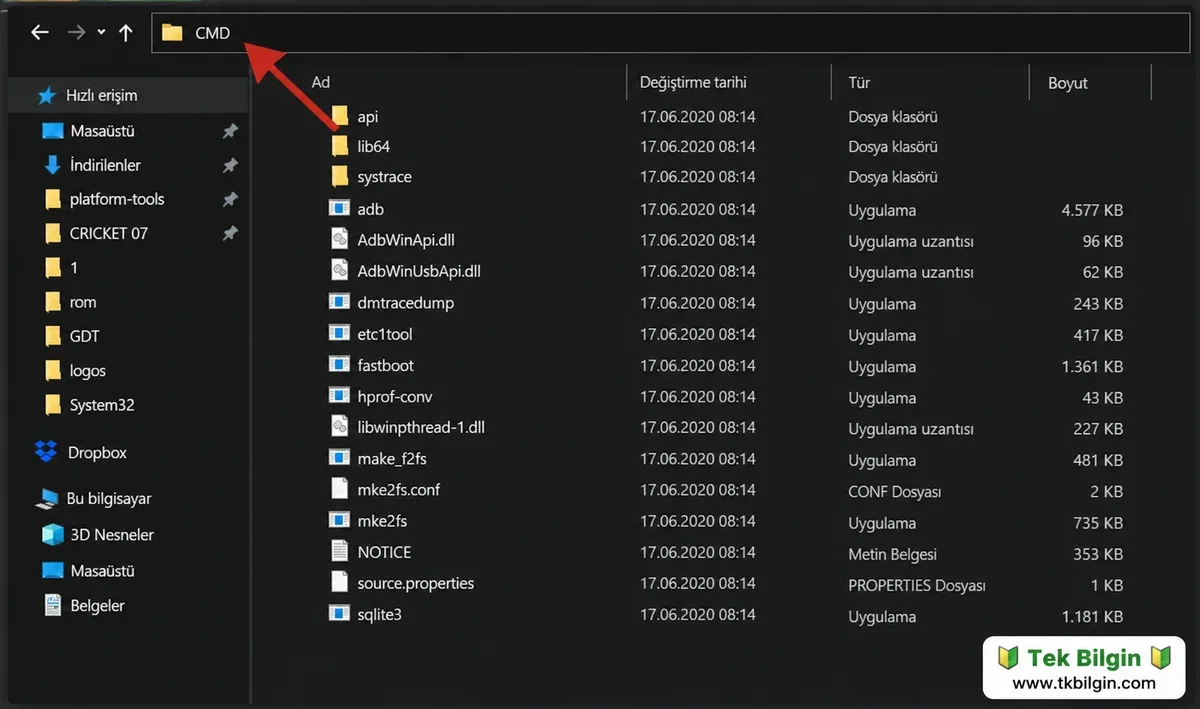The height and width of the screenshot is (709, 1200).
Task: Select source.properties file icon
Action: coord(340,583)
